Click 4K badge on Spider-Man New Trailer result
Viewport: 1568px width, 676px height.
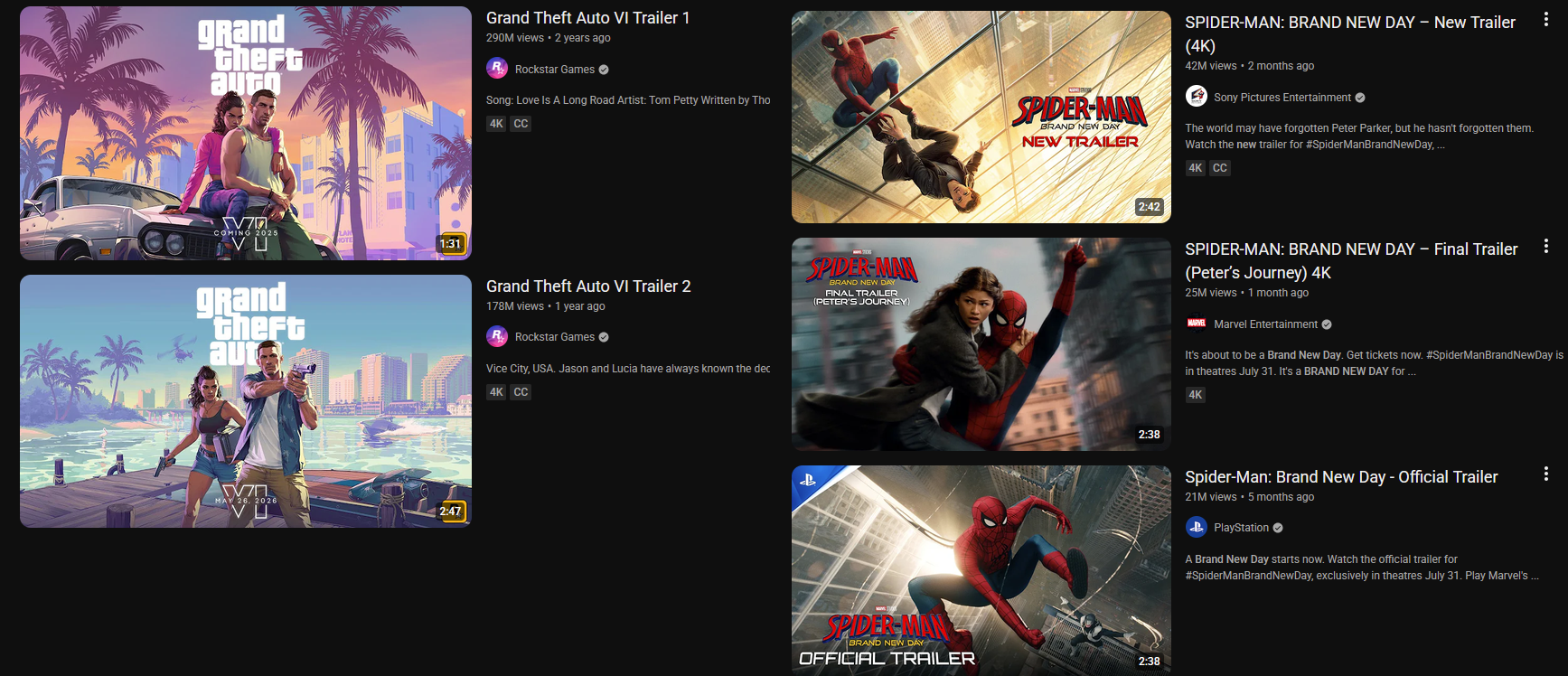click(1196, 168)
